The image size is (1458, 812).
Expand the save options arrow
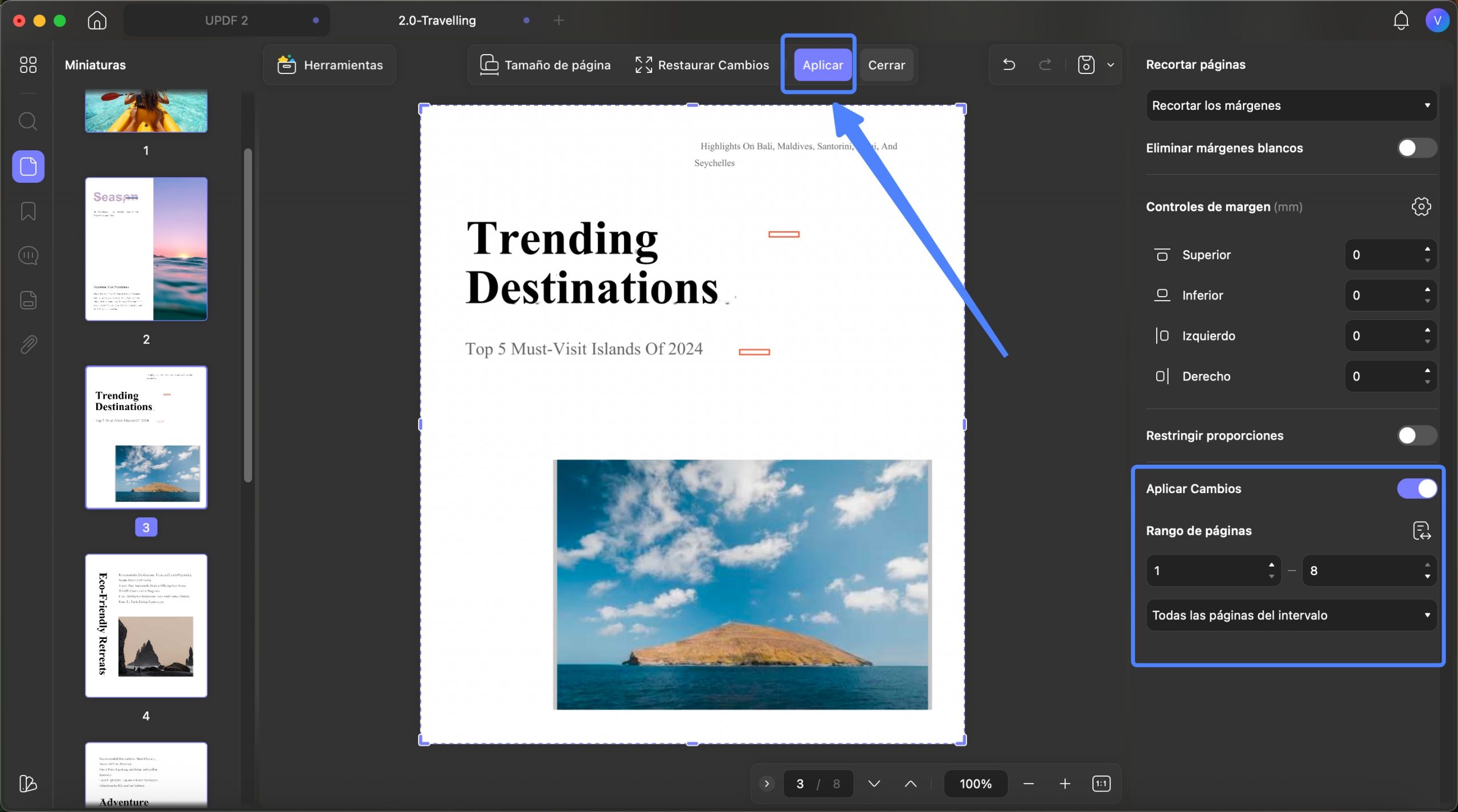tap(1110, 65)
